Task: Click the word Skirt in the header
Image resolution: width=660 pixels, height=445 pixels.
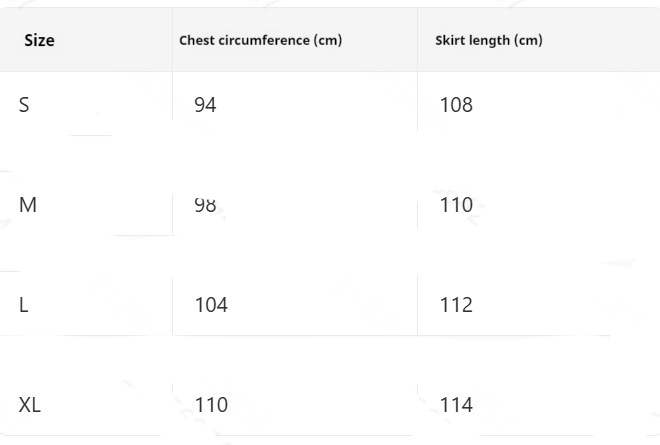Action: [451, 41]
